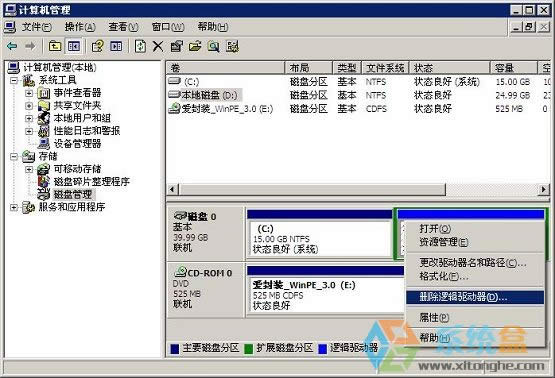
Task: Collapse the 系统工具 tree node
Action: pyautogui.click(x=14, y=80)
